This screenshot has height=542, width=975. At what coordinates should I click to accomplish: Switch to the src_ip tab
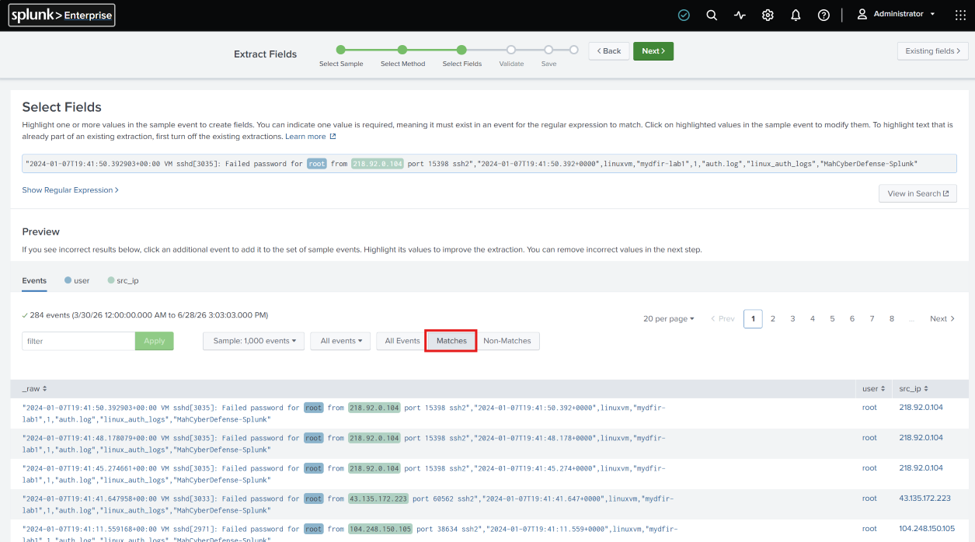[123, 280]
